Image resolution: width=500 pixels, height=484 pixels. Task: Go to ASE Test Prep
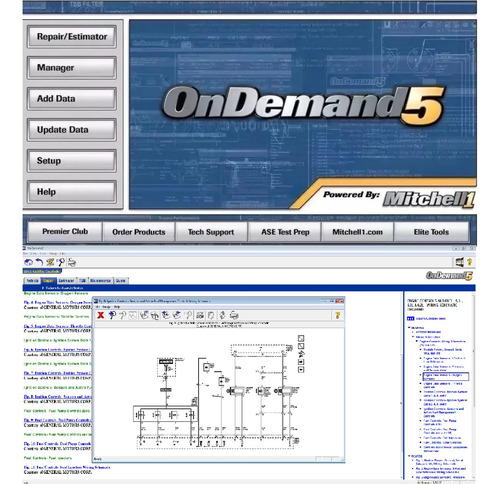coord(285,232)
